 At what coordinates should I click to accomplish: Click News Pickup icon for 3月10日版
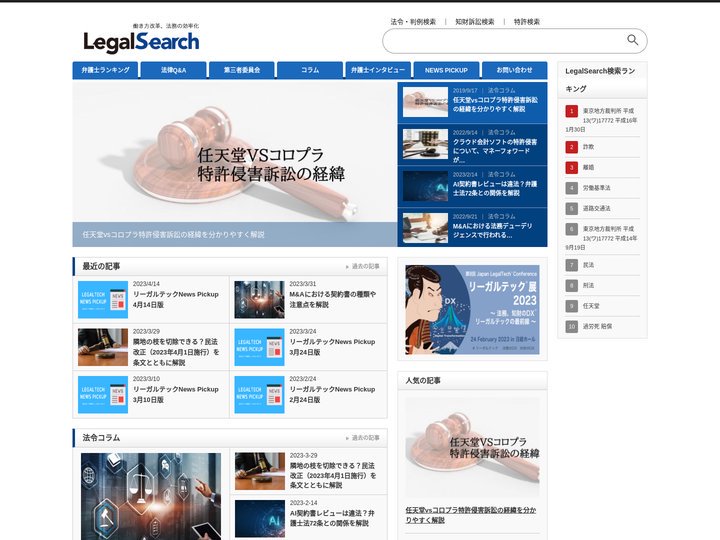coord(103,395)
